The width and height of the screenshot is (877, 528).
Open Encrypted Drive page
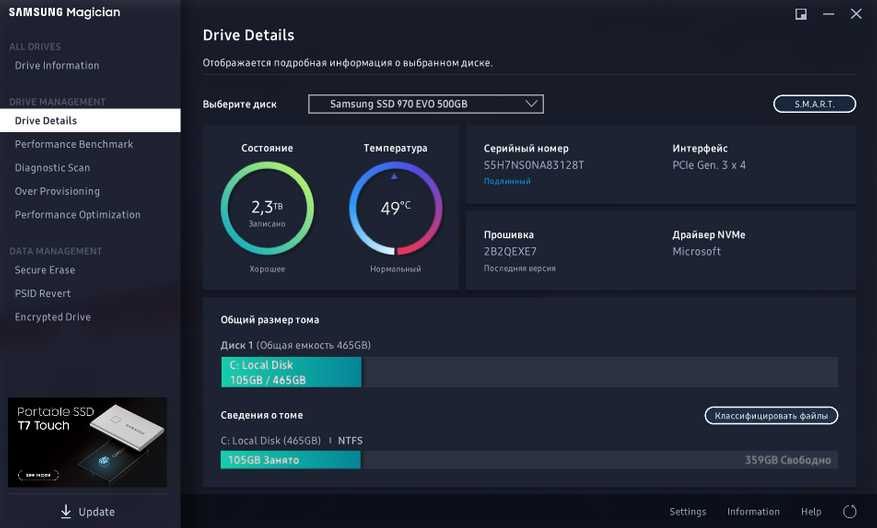(53, 317)
